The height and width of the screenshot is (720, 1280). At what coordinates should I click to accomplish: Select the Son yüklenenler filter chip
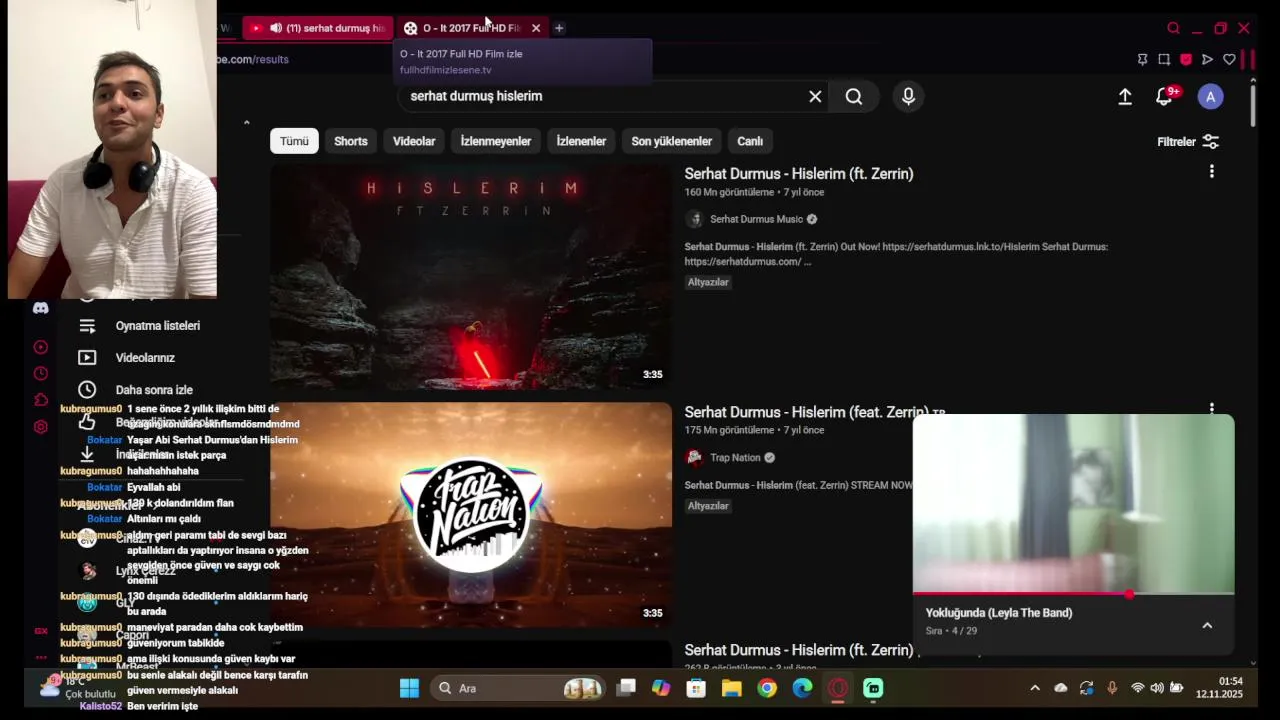(x=672, y=141)
